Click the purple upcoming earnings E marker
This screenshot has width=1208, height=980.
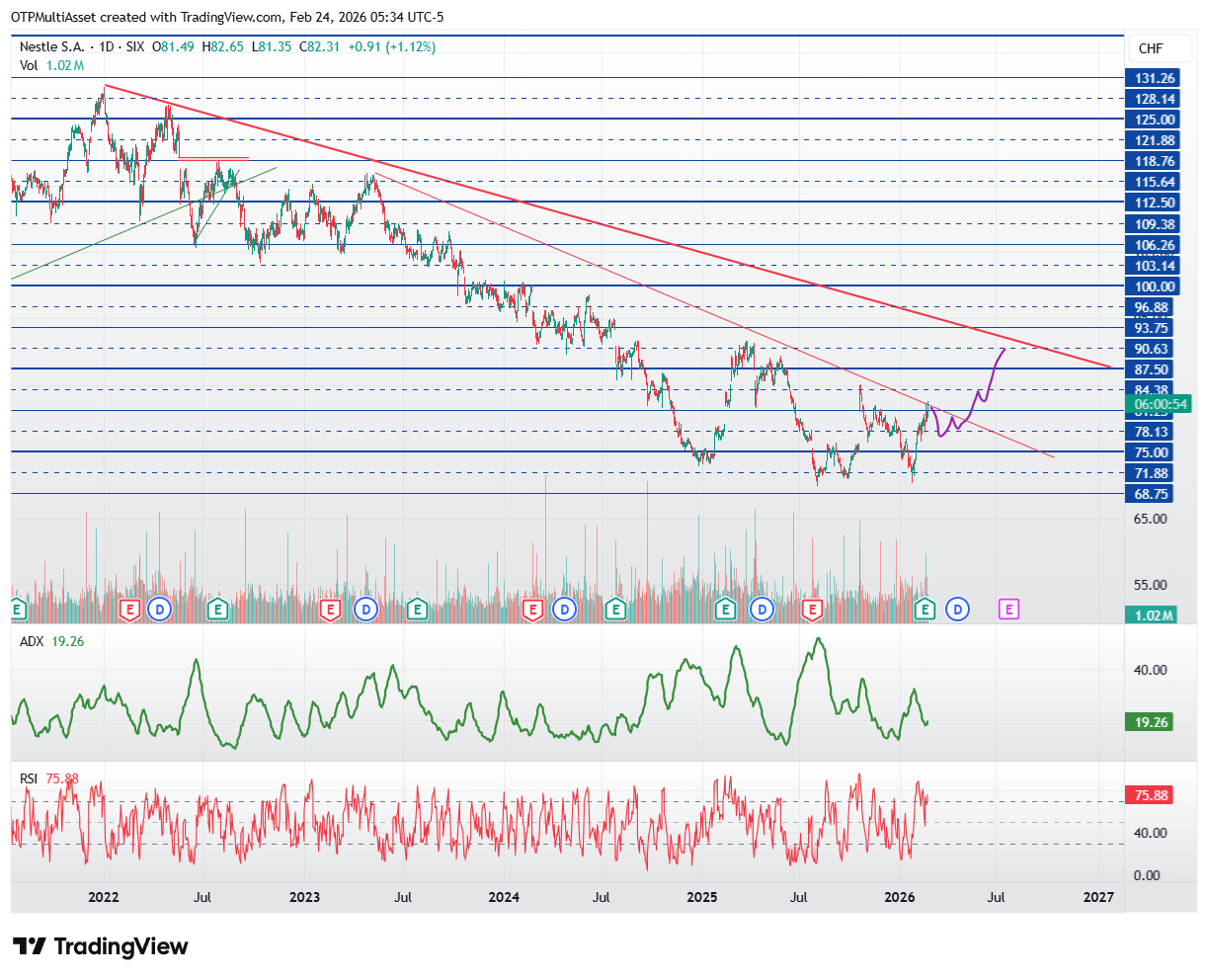point(1008,610)
